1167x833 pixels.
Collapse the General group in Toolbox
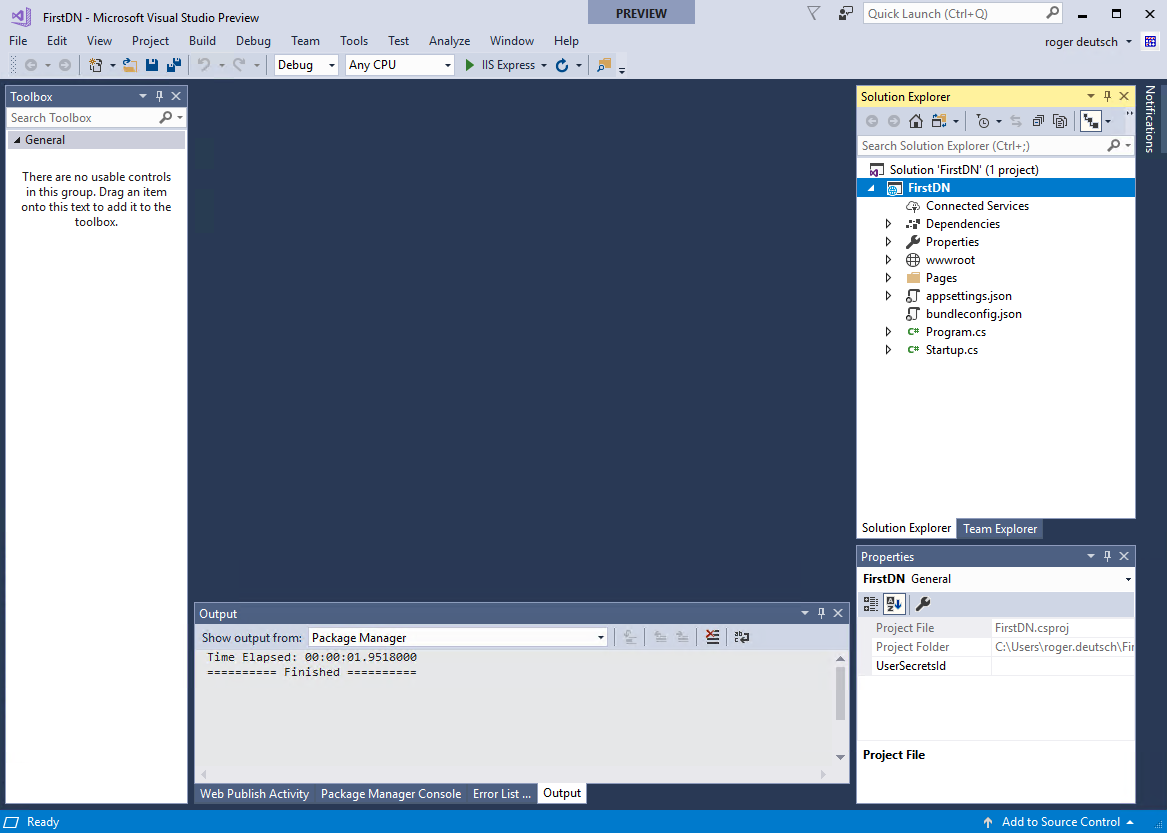coord(17,140)
